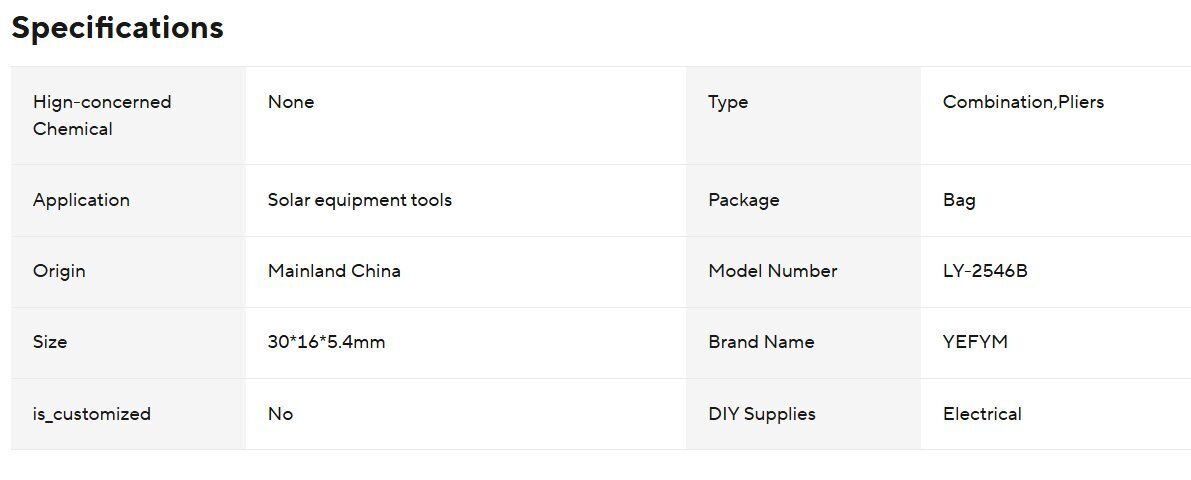Screen dimensions: 1191x480
Task: Click the Type label cell
Action: 728,102
